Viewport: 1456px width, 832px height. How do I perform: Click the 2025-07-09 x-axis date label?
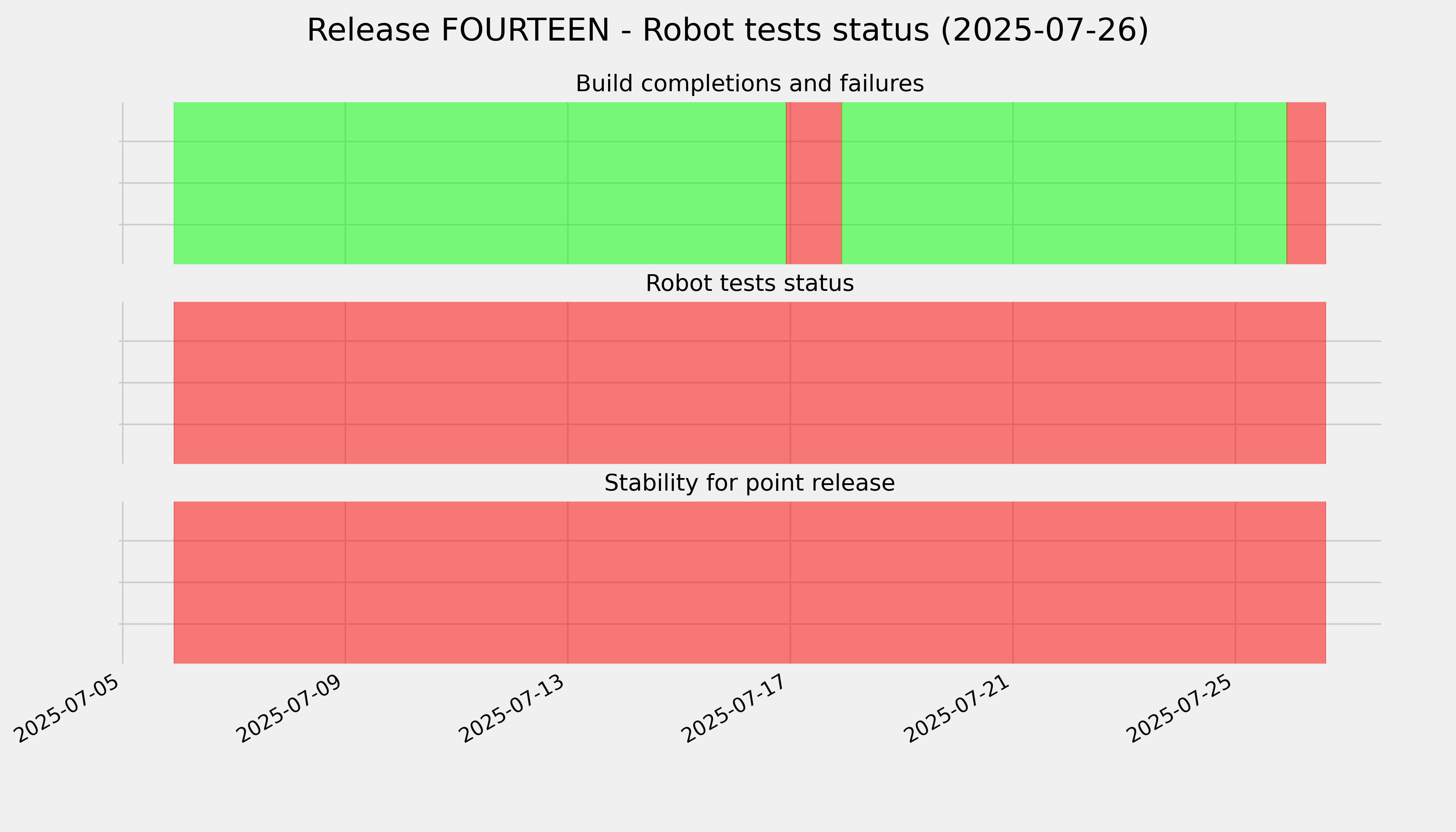(291, 709)
